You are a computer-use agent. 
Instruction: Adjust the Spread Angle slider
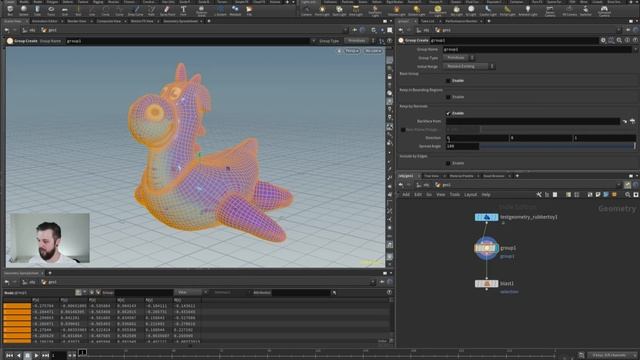click(557, 146)
